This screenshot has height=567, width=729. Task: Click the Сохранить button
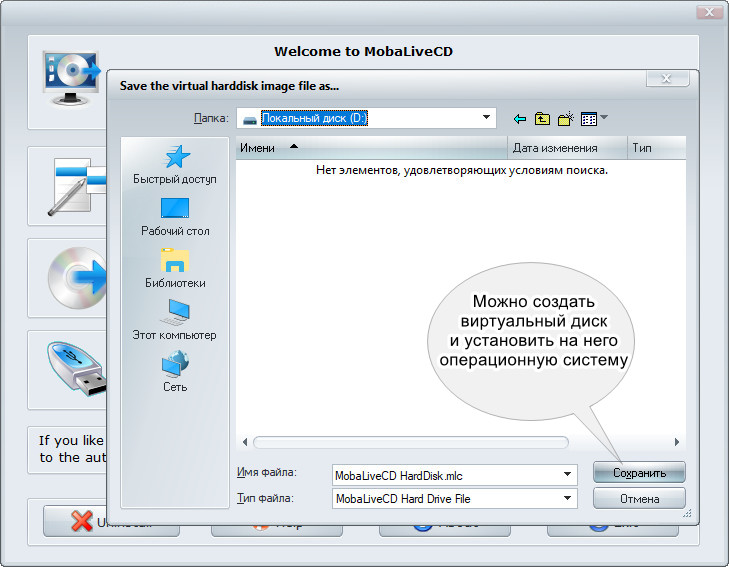click(639, 473)
